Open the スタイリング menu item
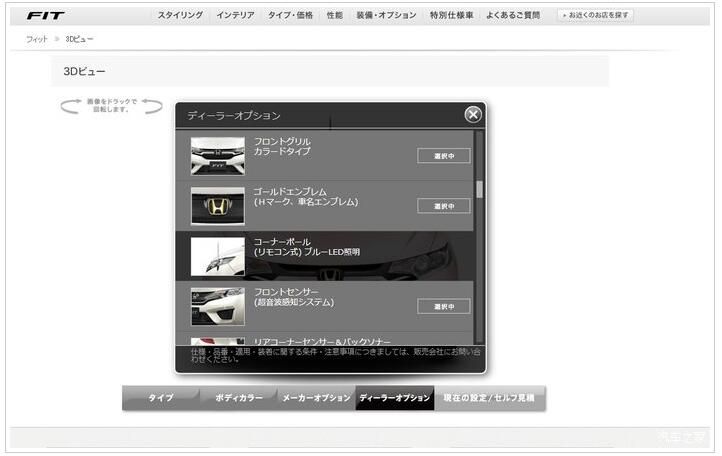The image size is (722, 456). (180, 15)
